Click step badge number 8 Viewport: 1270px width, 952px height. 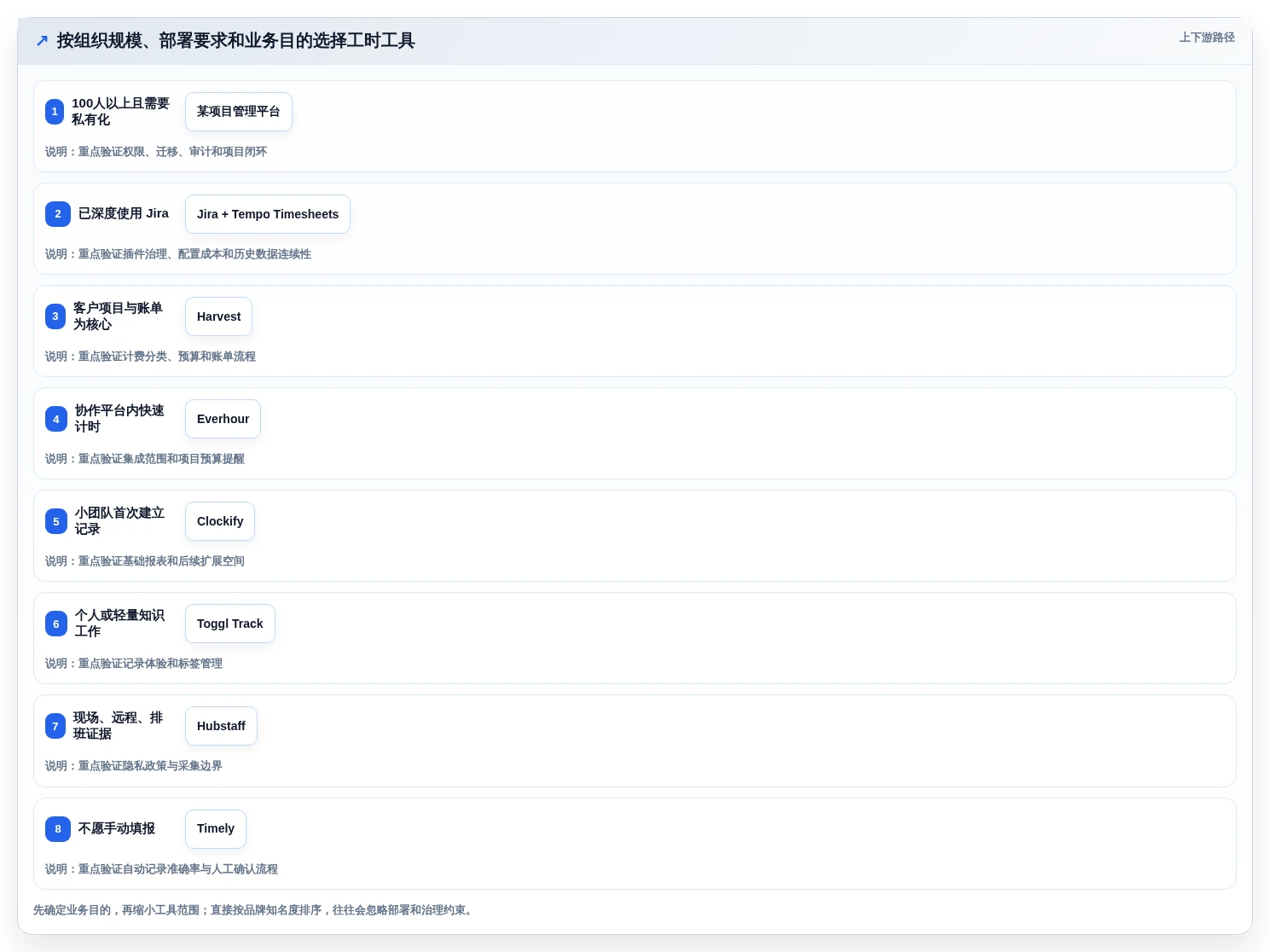pos(58,829)
